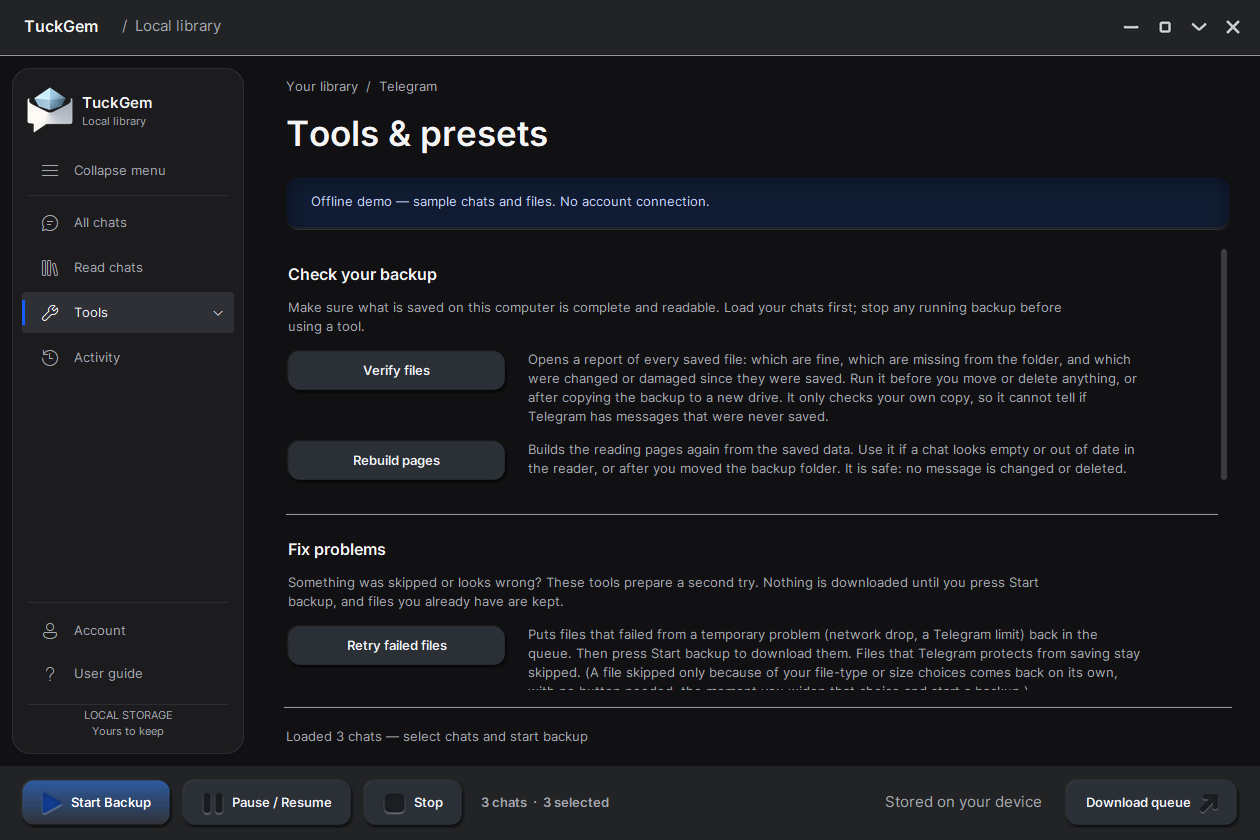Go to Read chats section
Screen dimensions: 1260x840
pos(128,268)
